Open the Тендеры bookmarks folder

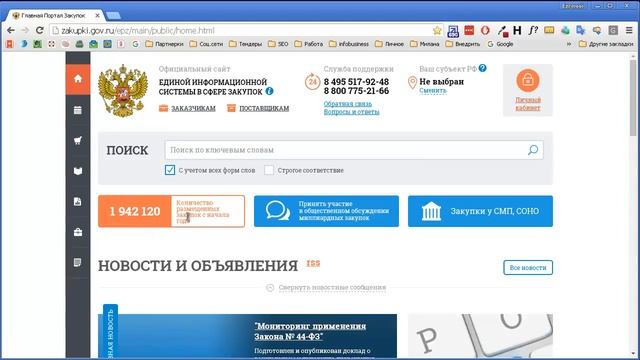point(245,44)
